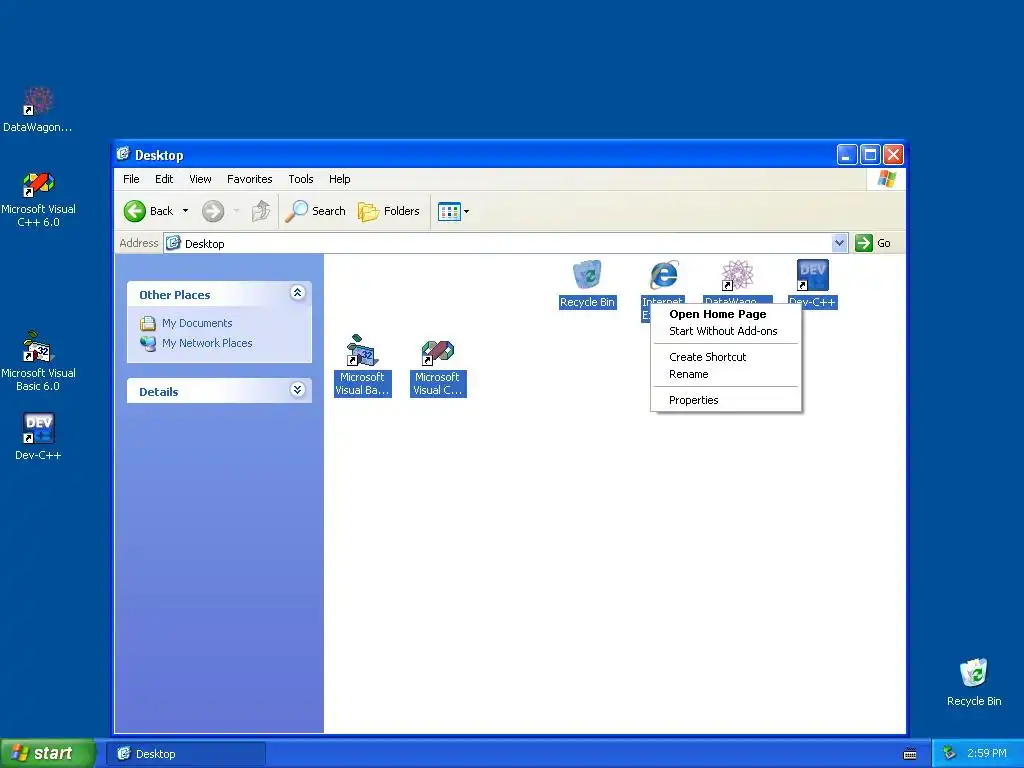Select Dev-C++ shortcut on desktop background
This screenshot has height=768, width=1024.
[38, 437]
